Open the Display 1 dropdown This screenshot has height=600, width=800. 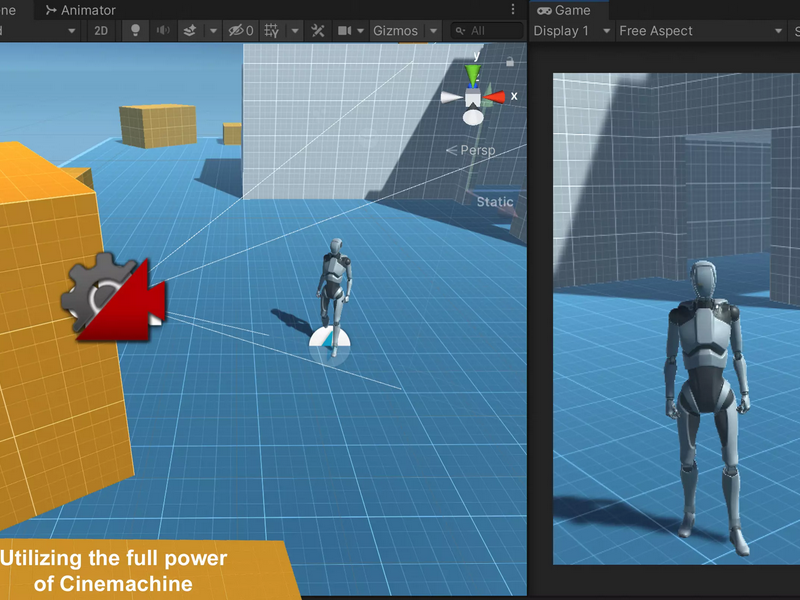click(x=571, y=31)
